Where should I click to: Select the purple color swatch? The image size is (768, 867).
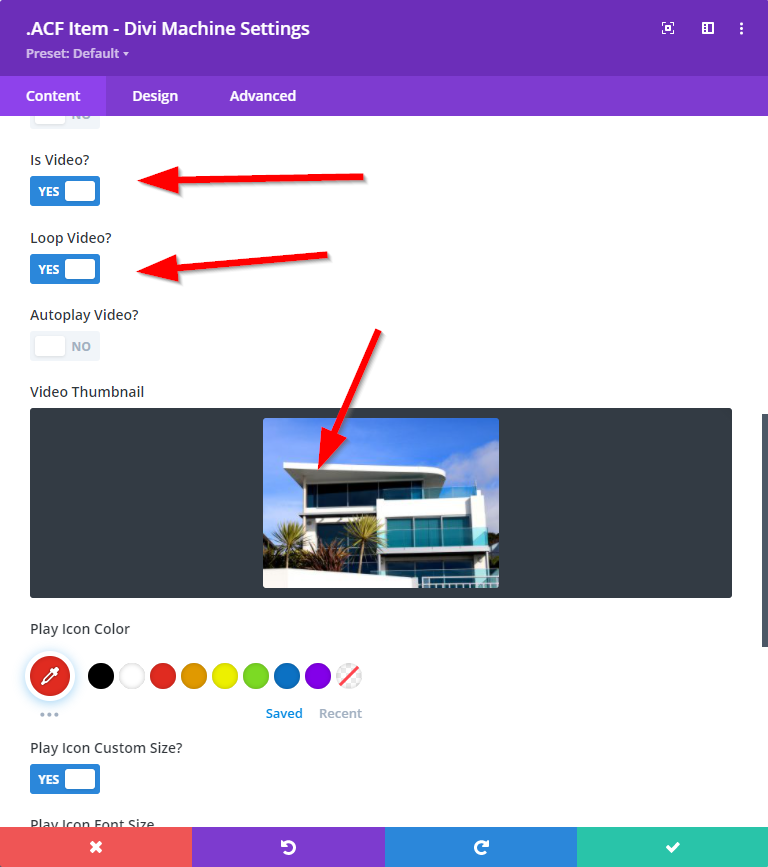pos(318,676)
